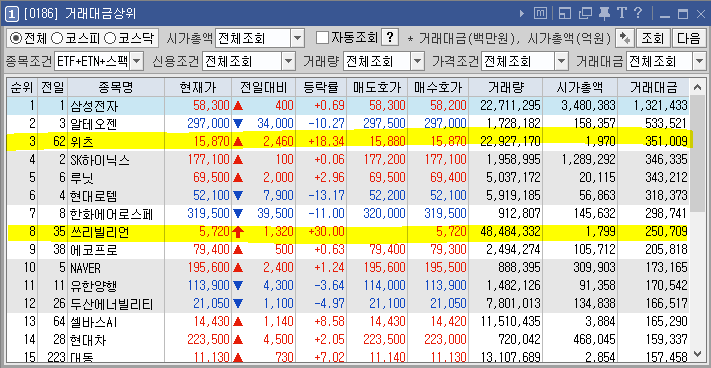The width and height of the screenshot is (711, 368).
Task: Open the 거래대금 filter dropdown
Action: tap(699, 61)
